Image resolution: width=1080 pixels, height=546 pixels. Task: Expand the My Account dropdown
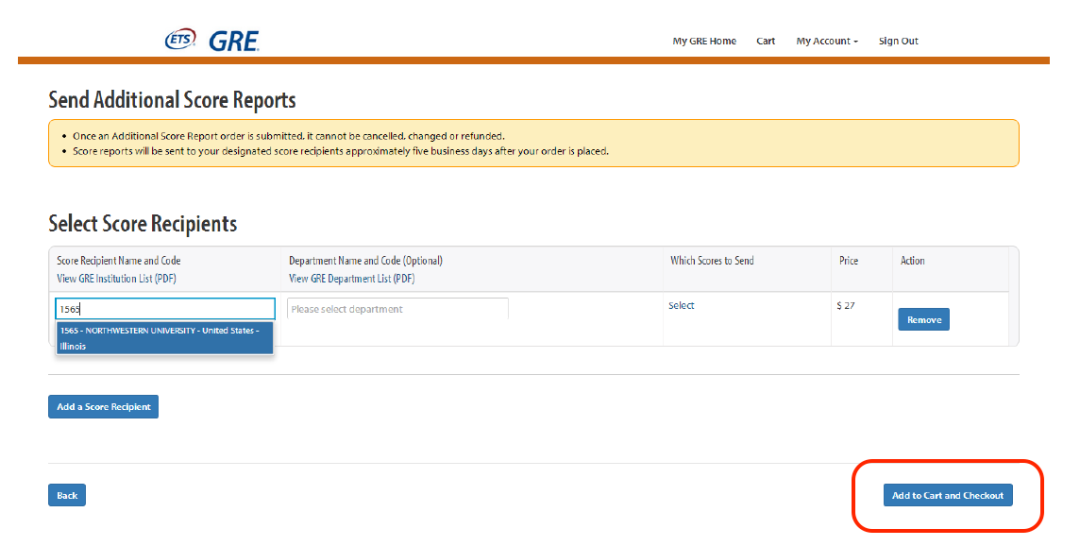pyautogui.click(x=827, y=41)
